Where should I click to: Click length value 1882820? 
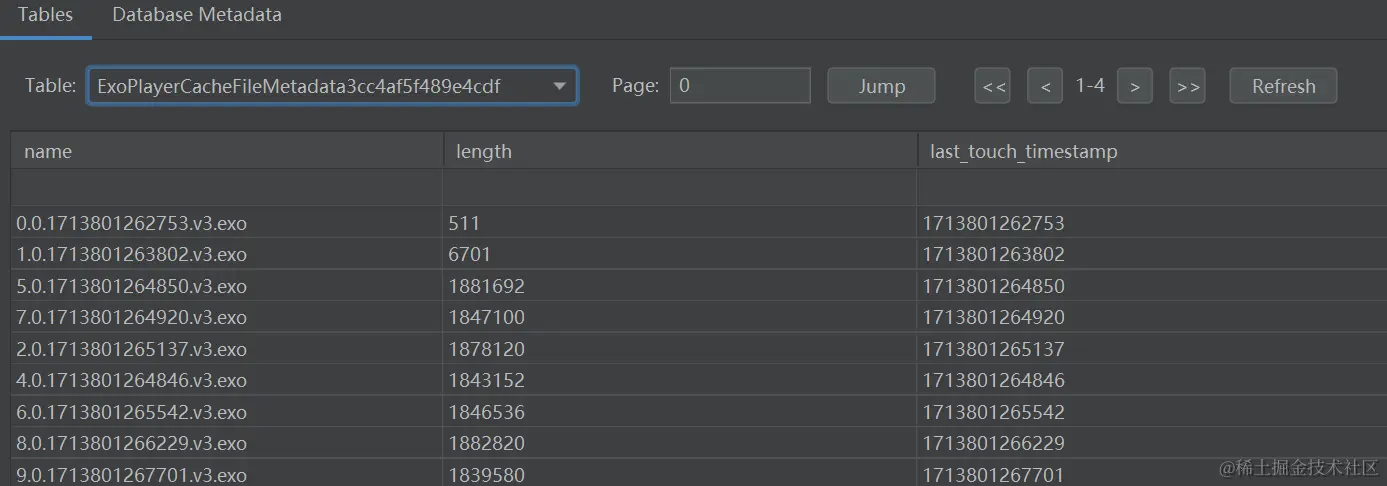tap(680, 443)
